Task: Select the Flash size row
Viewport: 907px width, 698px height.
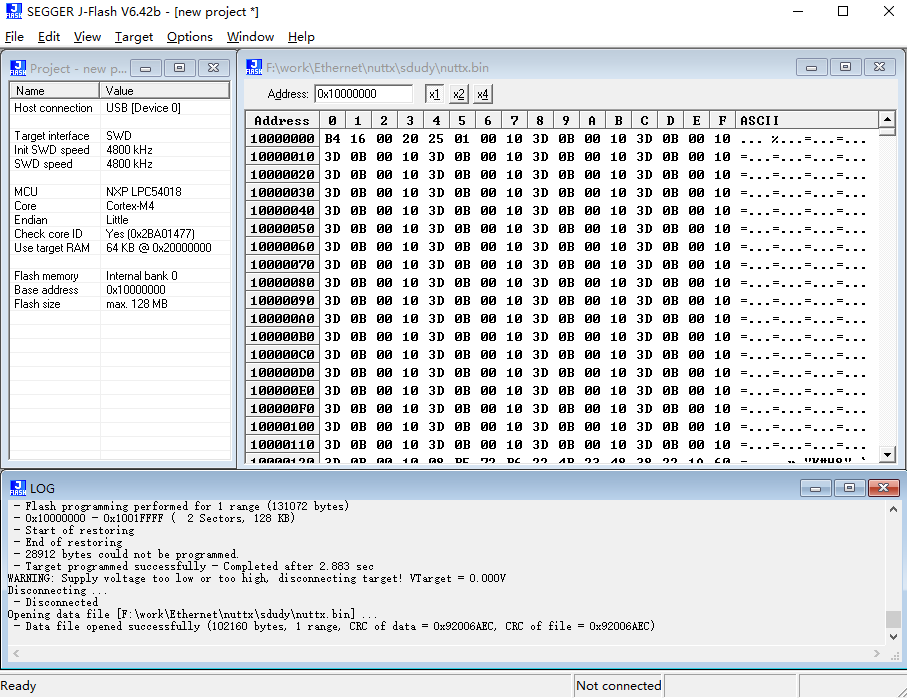Action: tap(120, 304)
